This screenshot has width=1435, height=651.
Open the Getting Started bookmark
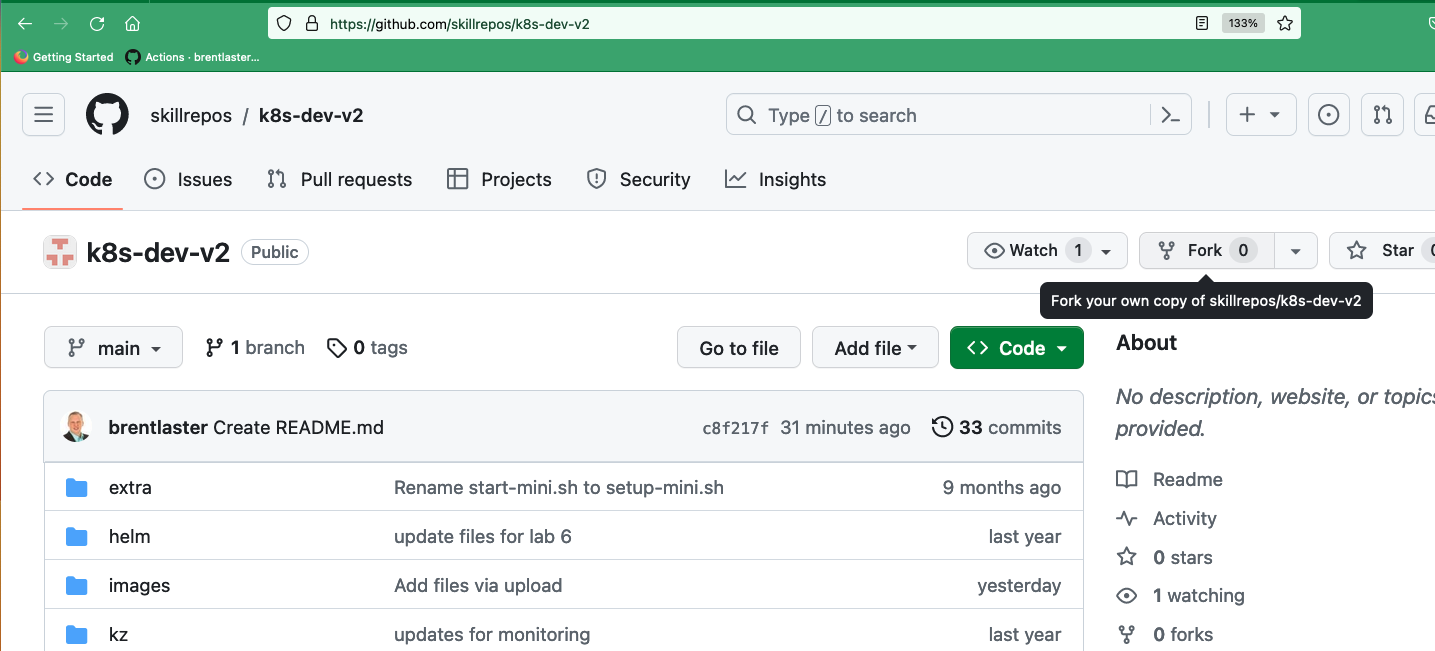click(64, 57)
